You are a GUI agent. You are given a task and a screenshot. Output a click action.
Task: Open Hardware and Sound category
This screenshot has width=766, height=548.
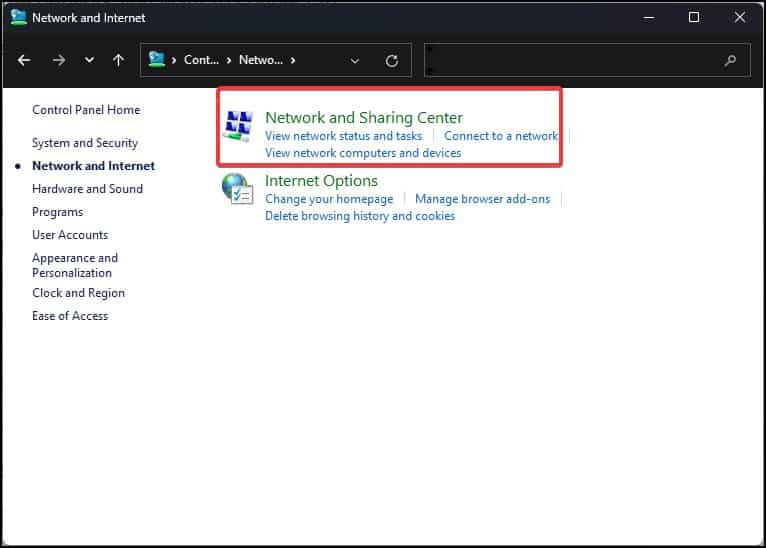click(87, 189)
